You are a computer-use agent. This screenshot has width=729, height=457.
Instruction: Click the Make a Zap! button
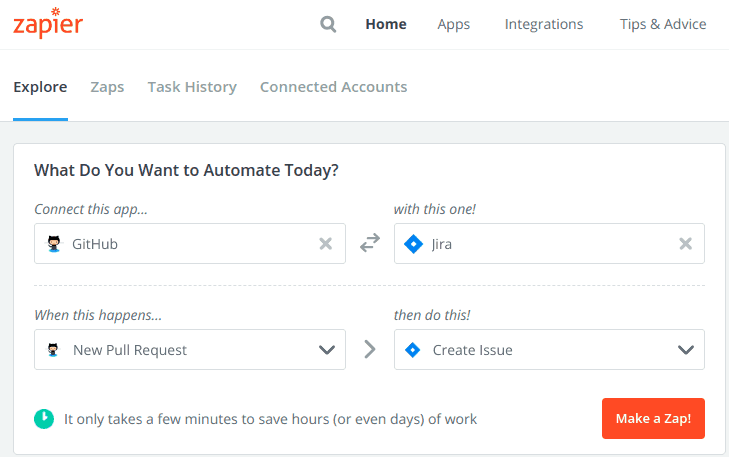click(653, 418)
